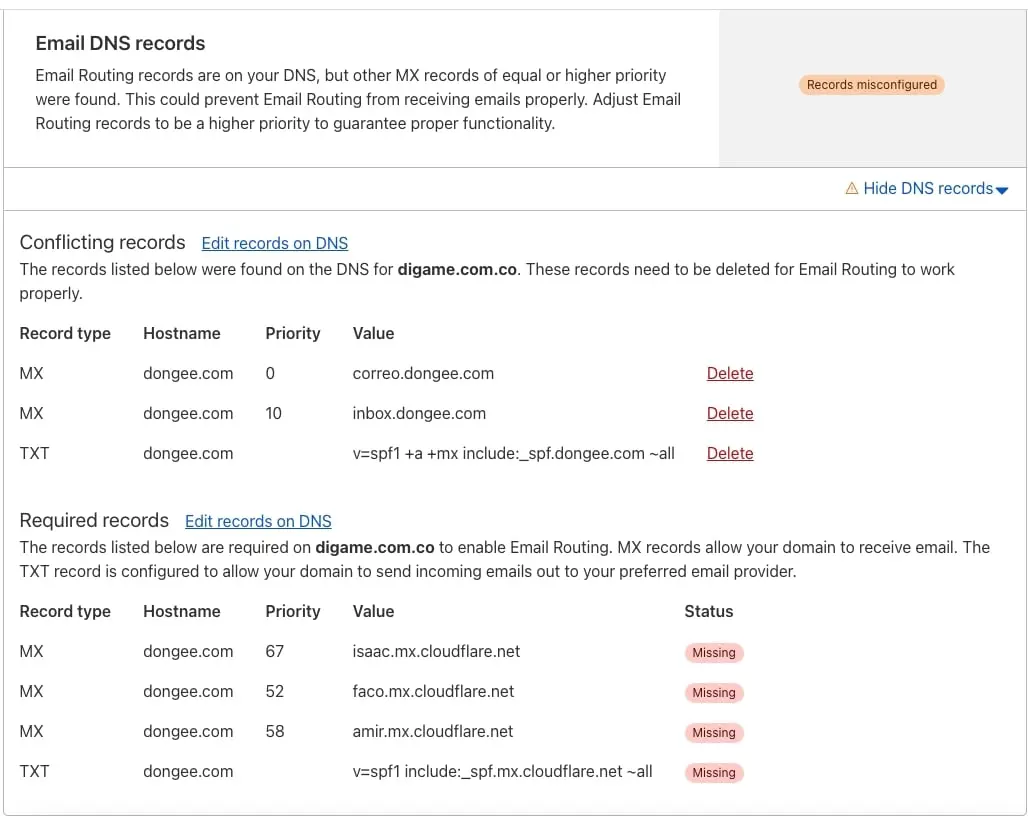
Task: Click the Status column header
Action: pos(709,612)
